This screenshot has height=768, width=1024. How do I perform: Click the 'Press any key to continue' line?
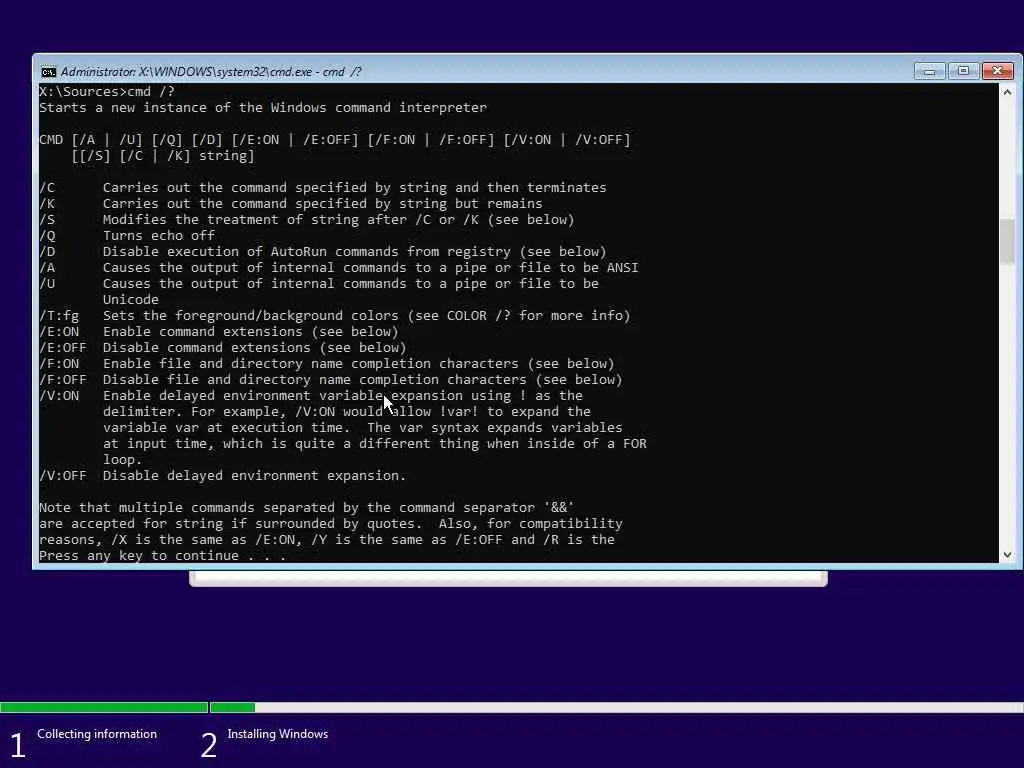(x=163, y=556)
